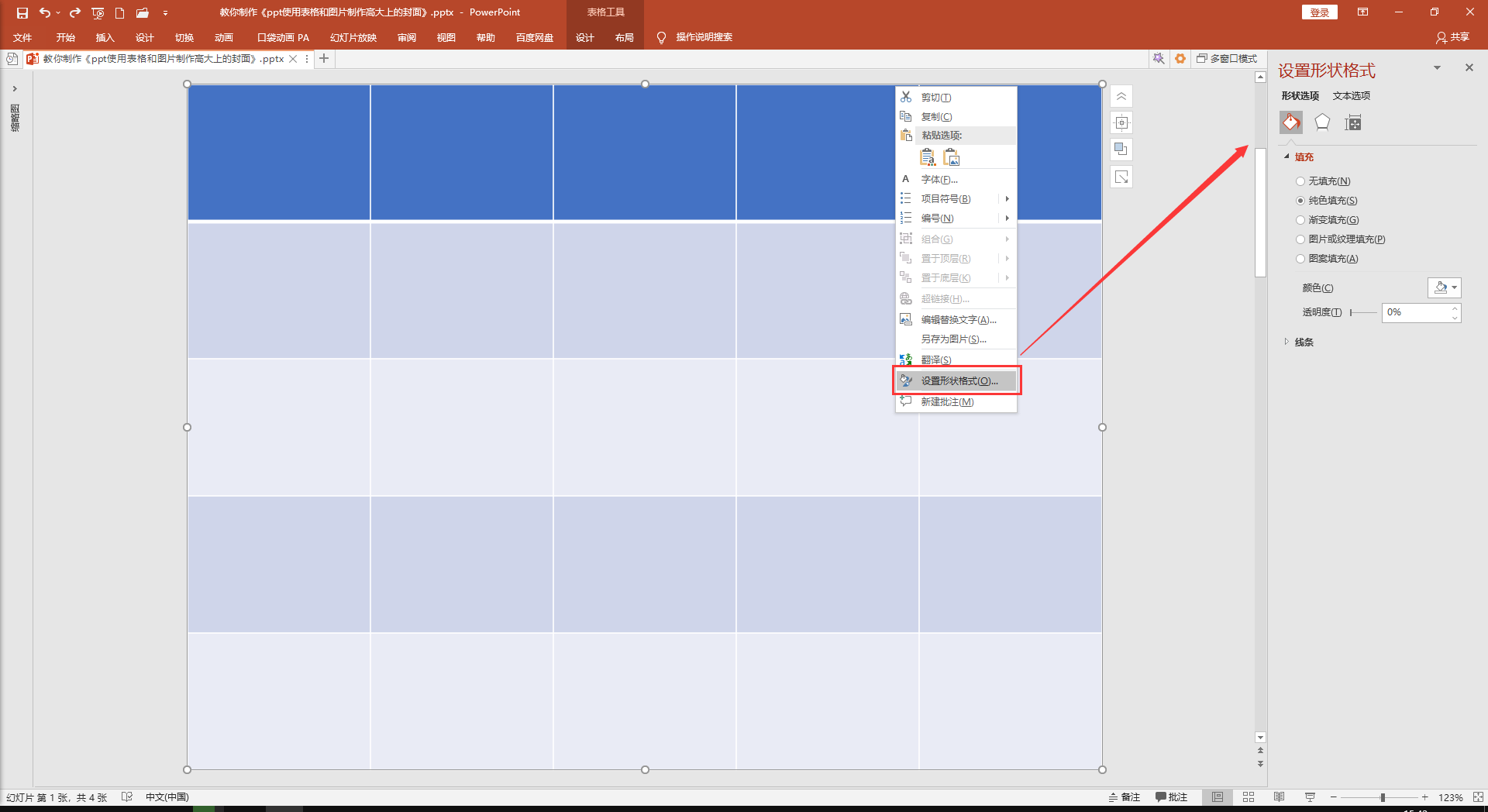This screenshot has width=1488, height=812.
Task: Open the Fill & Line bucket icon
Action: 1291,122
